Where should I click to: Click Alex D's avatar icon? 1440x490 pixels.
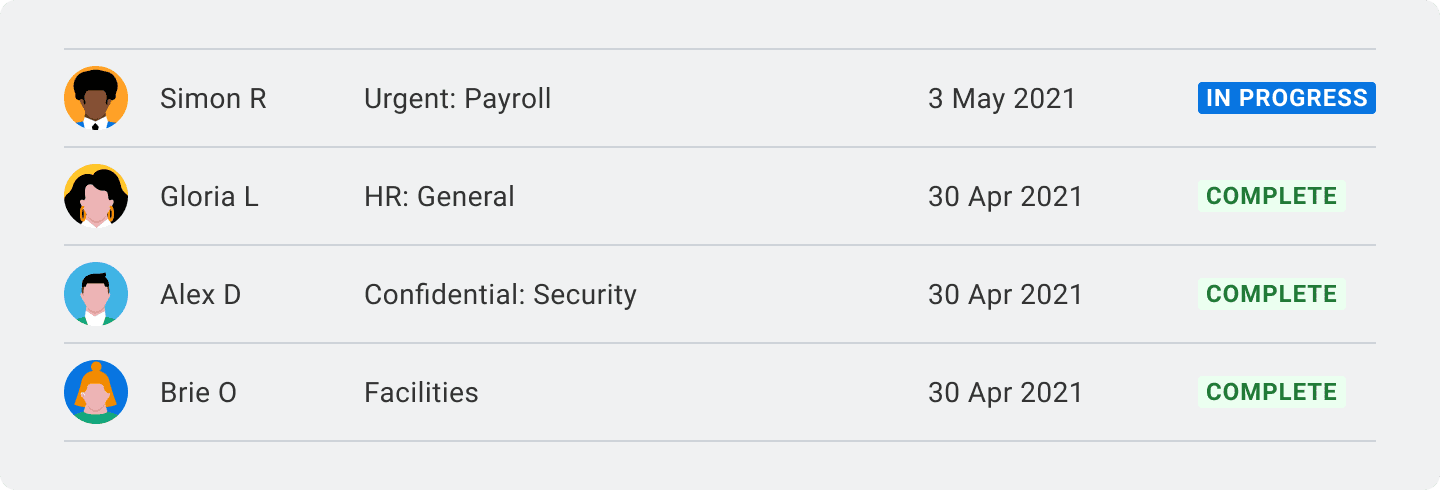96,294
